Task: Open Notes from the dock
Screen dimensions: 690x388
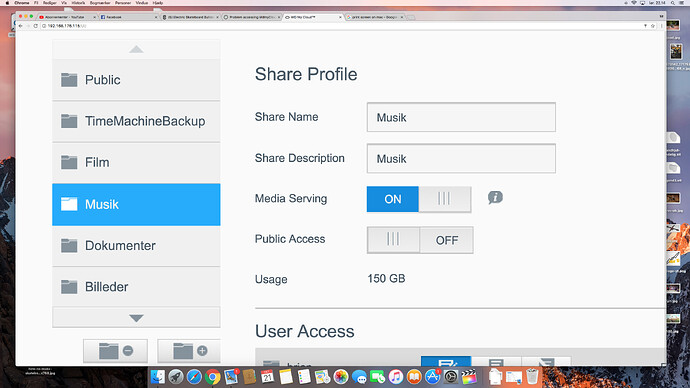Action: tap(286, 377)
